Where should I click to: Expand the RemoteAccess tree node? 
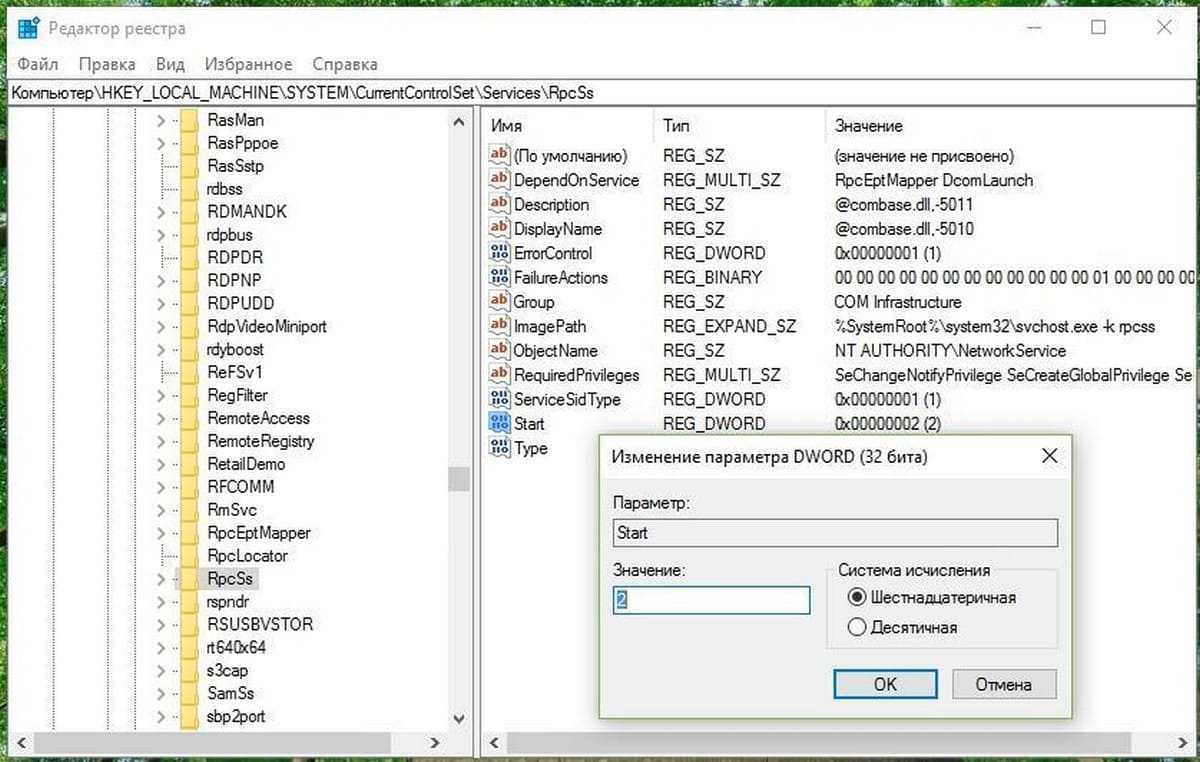161,418
